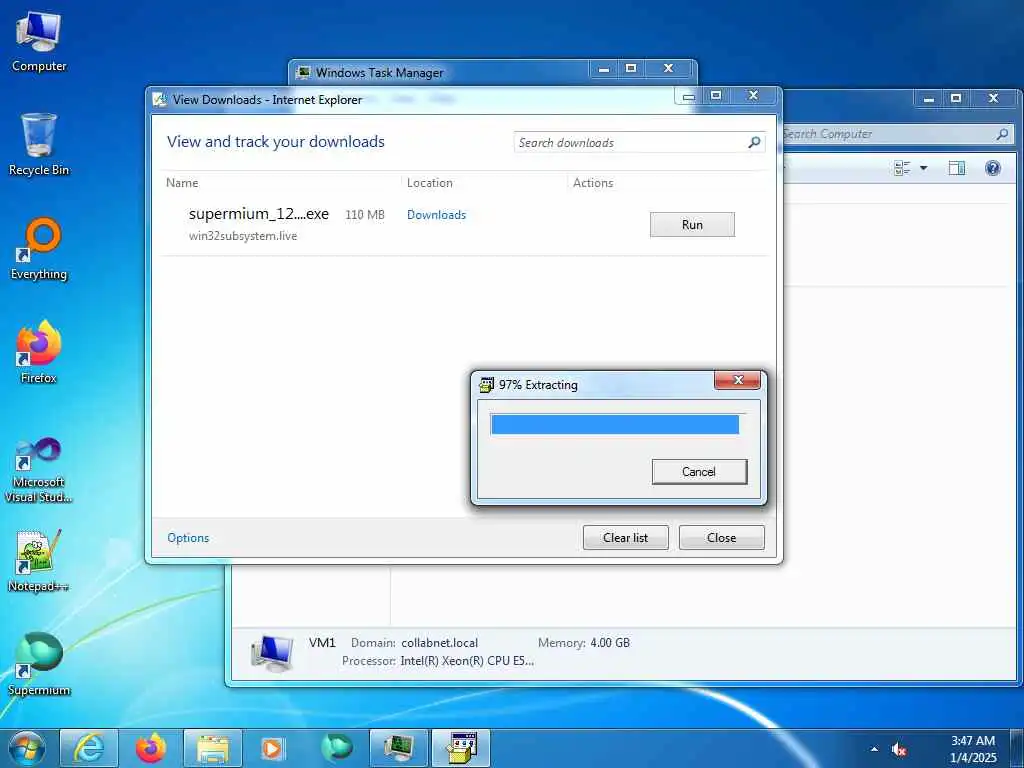Select the extracting installer taskbar item

pos(461,748)
